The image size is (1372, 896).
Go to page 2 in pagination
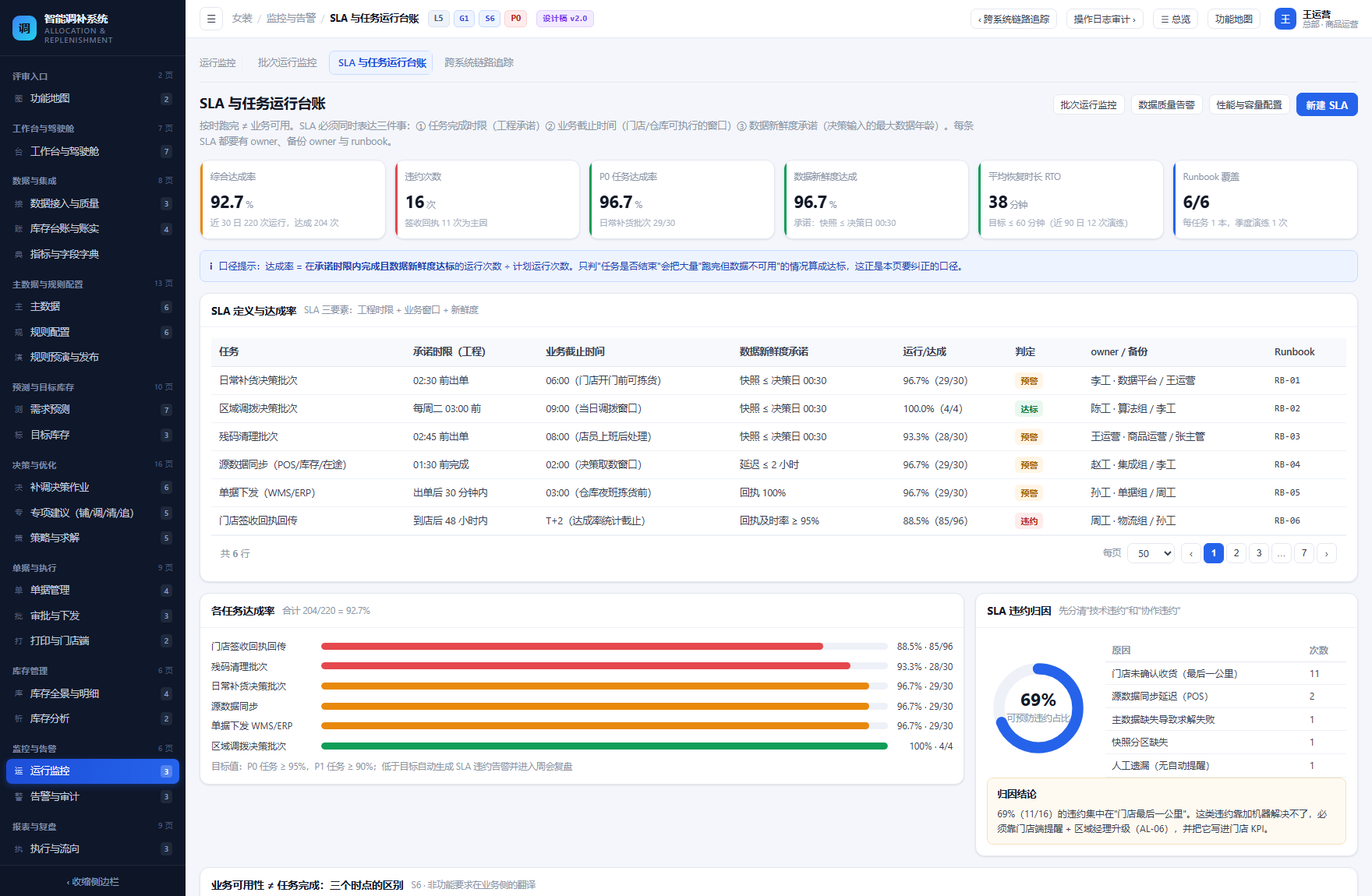[x=1236, y=553]
